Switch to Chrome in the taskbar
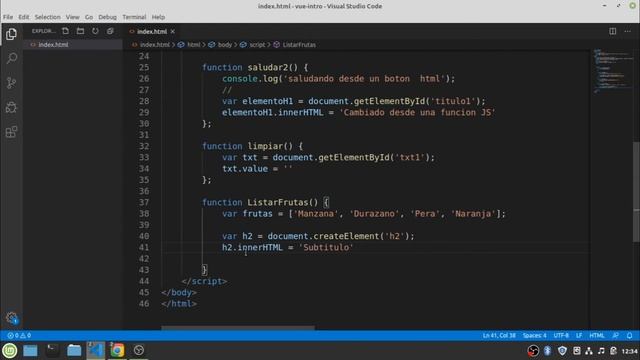Screen dimensions: 640x360 pyautogui.click(x=117, y=351)
